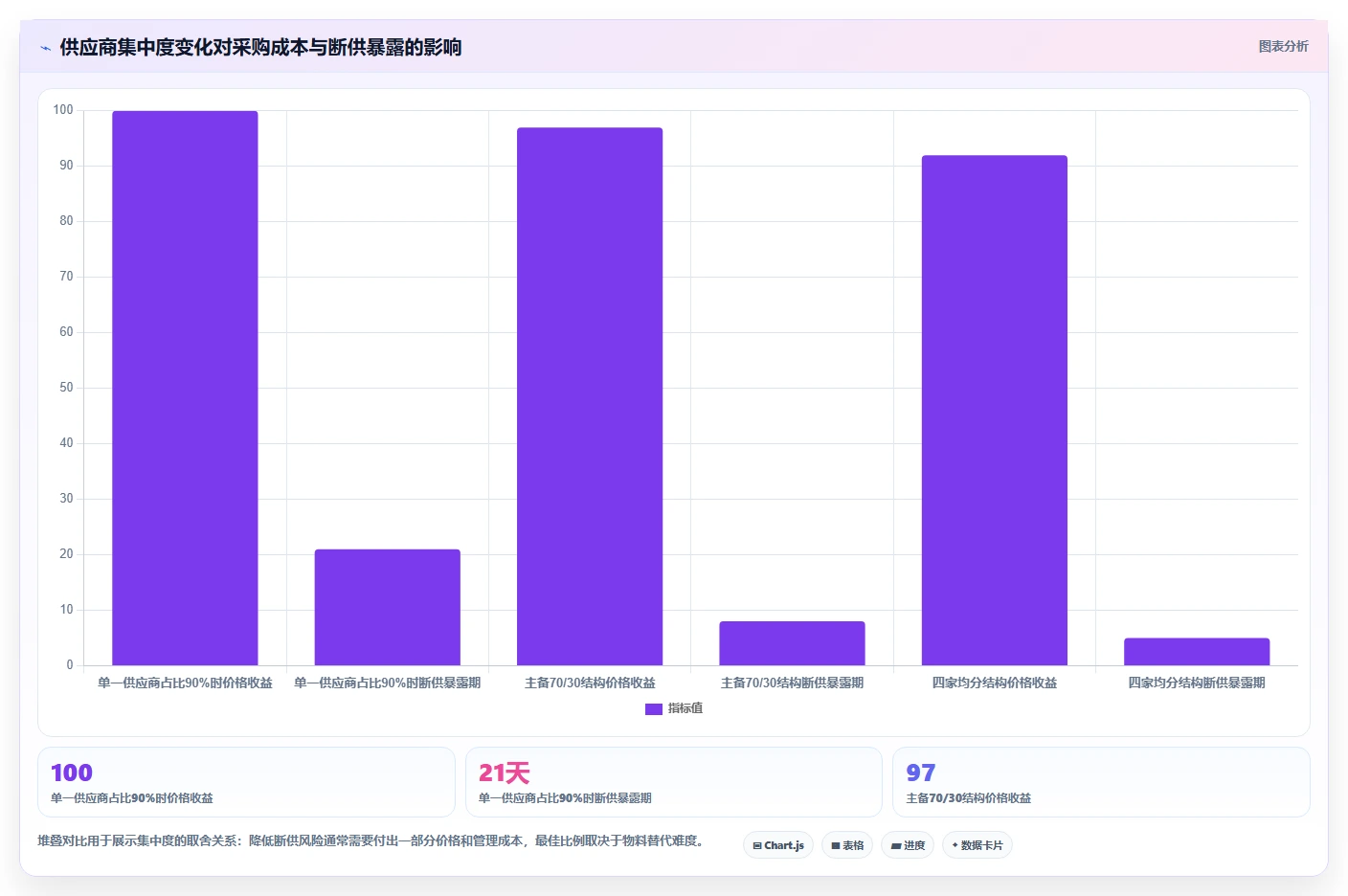1348x896 pixels.
Task: Toggle the 指标值 legend color swatch
Action: coord(654,709)
